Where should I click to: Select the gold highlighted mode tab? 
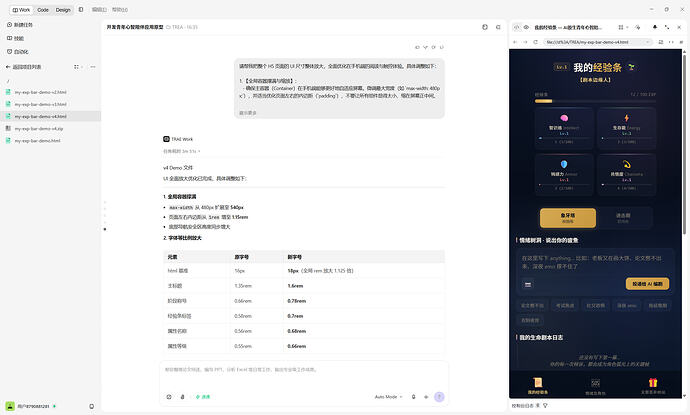click(x=568, y=218)
